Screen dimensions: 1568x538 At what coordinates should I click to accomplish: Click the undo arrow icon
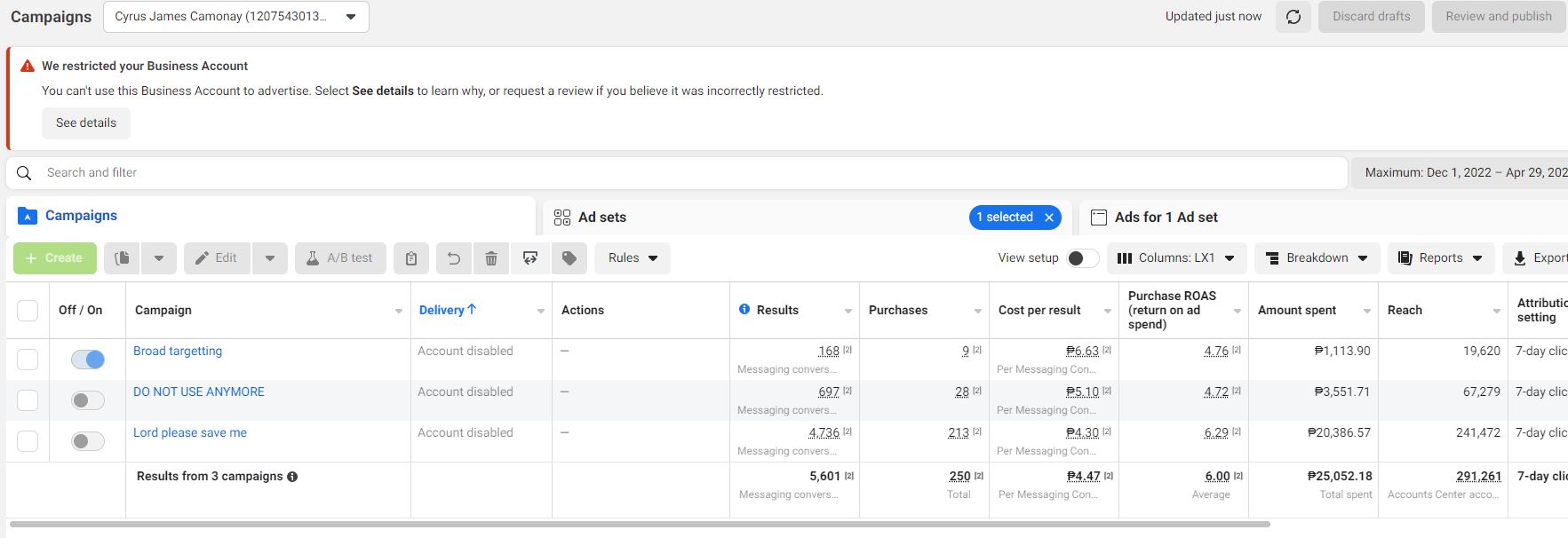click(453, 258)
